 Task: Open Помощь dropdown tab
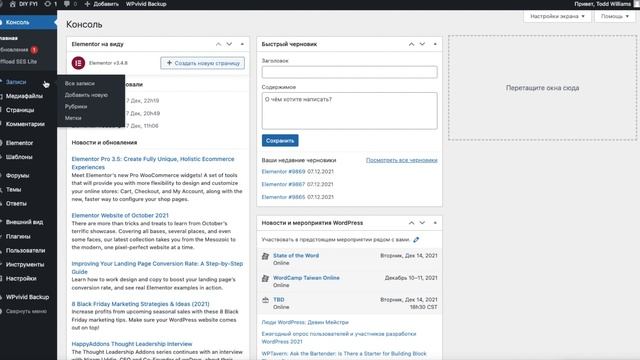tap(615, 16)
